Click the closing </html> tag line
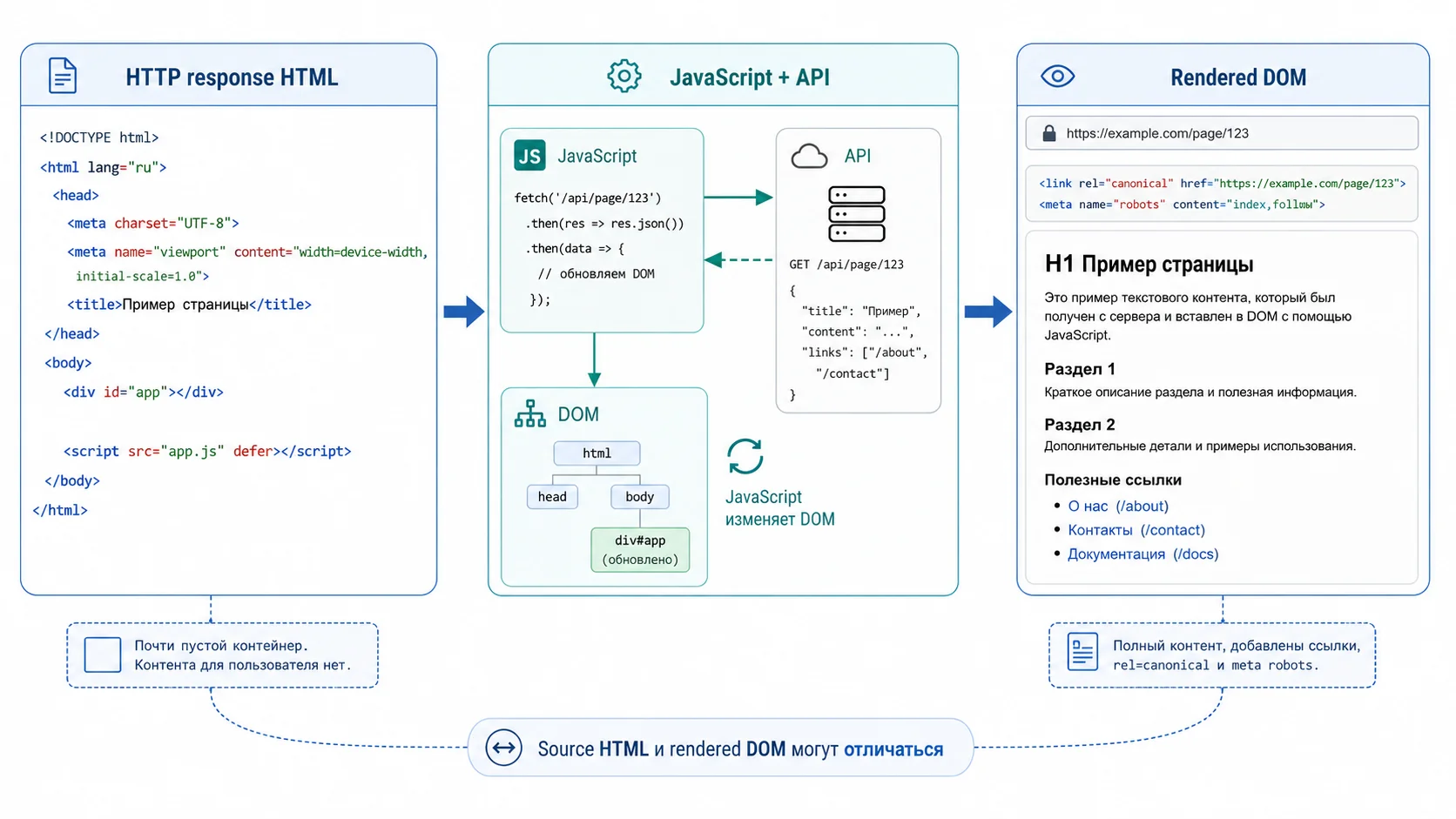The width and height of the screenshot is (1456, 819). click(x=60, y=511)
